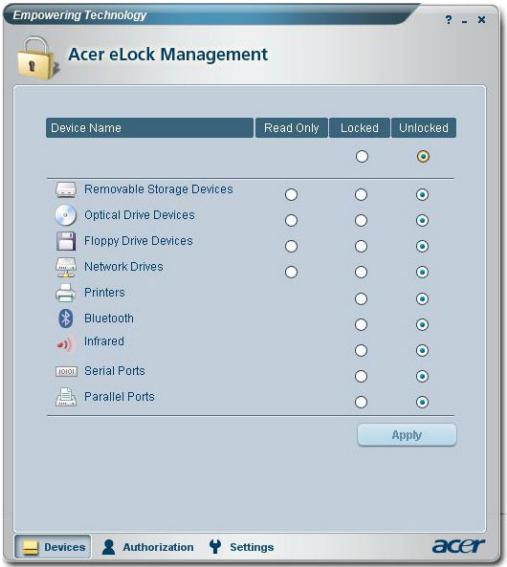This screenshot has width=507, height=567.
Task: Click the Locked column header
Action: [359, 128]
